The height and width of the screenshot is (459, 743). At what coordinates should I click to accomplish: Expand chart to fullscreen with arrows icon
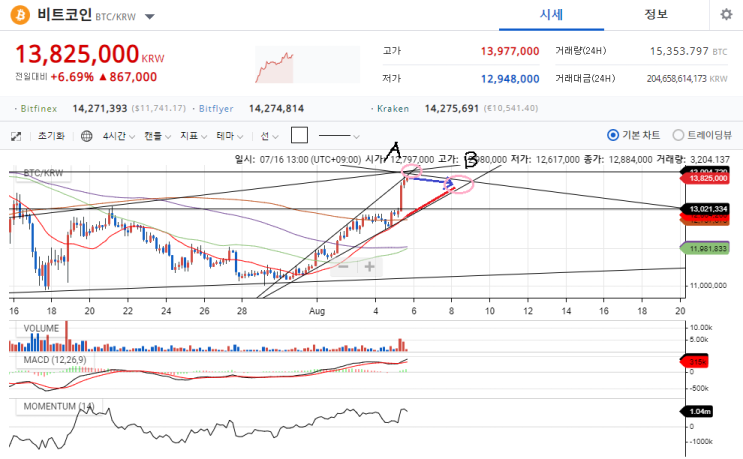16,136
